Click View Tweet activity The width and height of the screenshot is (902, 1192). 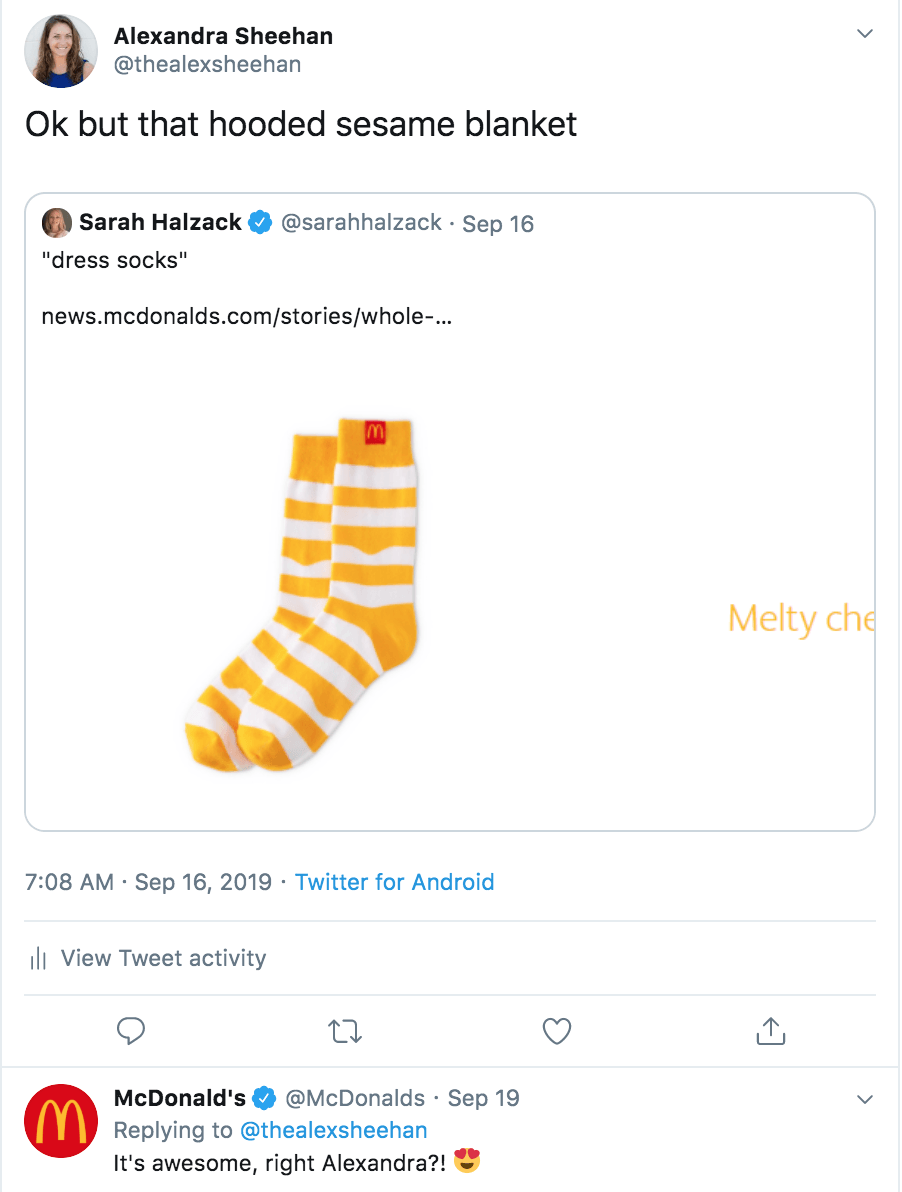click(x=163, y=958)
